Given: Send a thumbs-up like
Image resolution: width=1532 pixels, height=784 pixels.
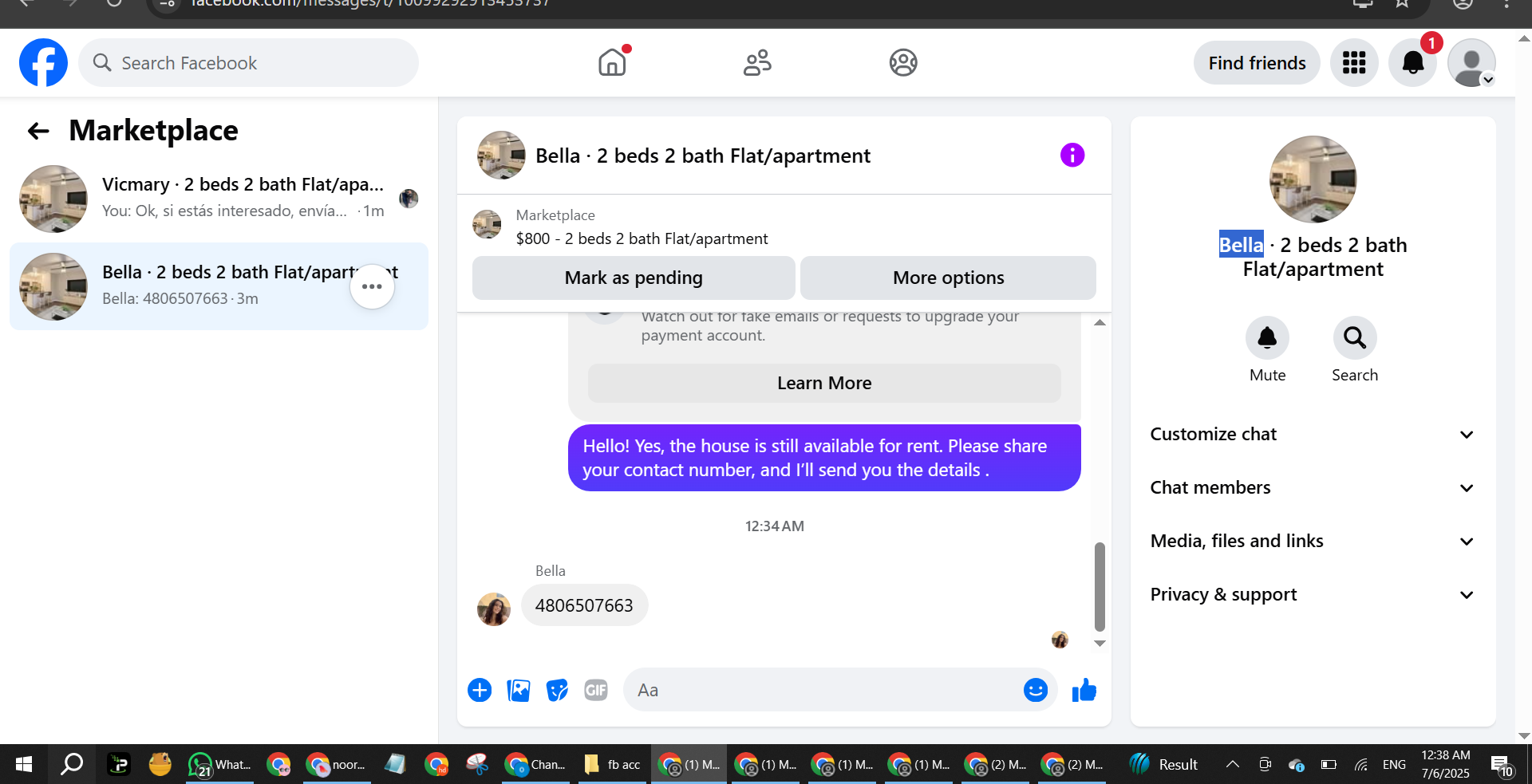Looking at the screenshot, I should click(x=1084, y=690).
